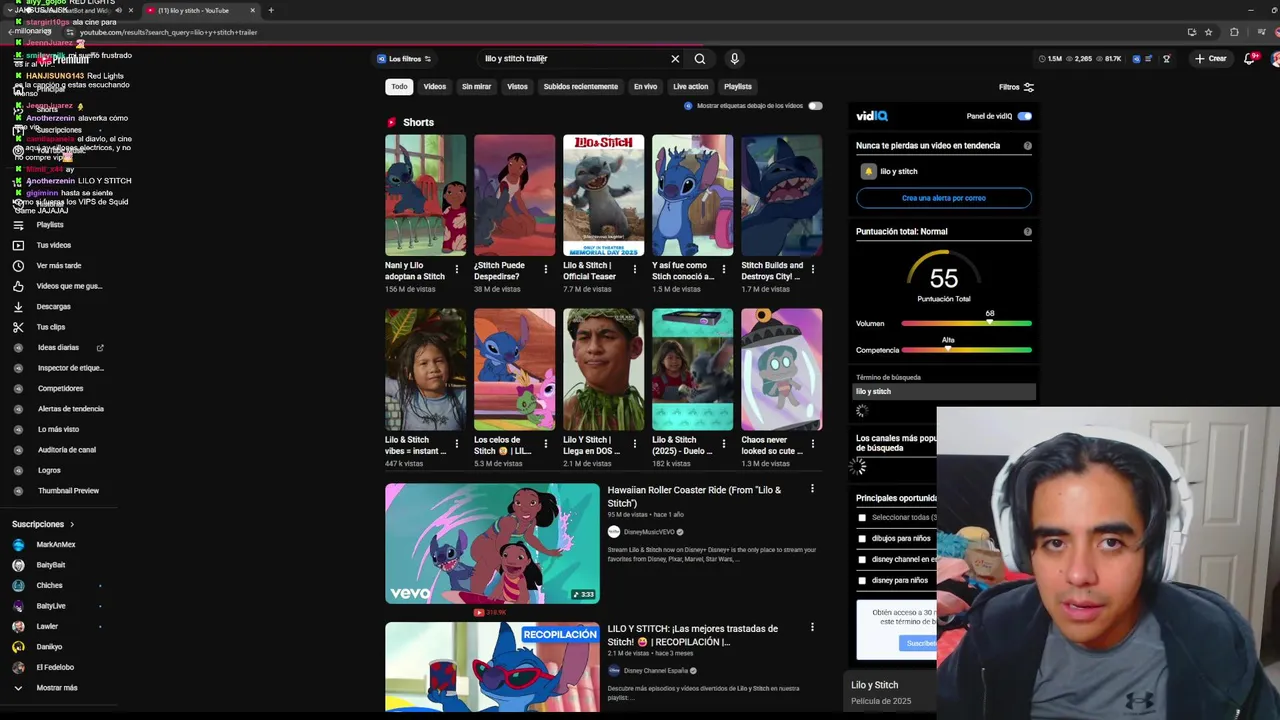Click the magnifier search button
Image resolution: width=1280 pixels, height=720 pixels.
(700, 59)
